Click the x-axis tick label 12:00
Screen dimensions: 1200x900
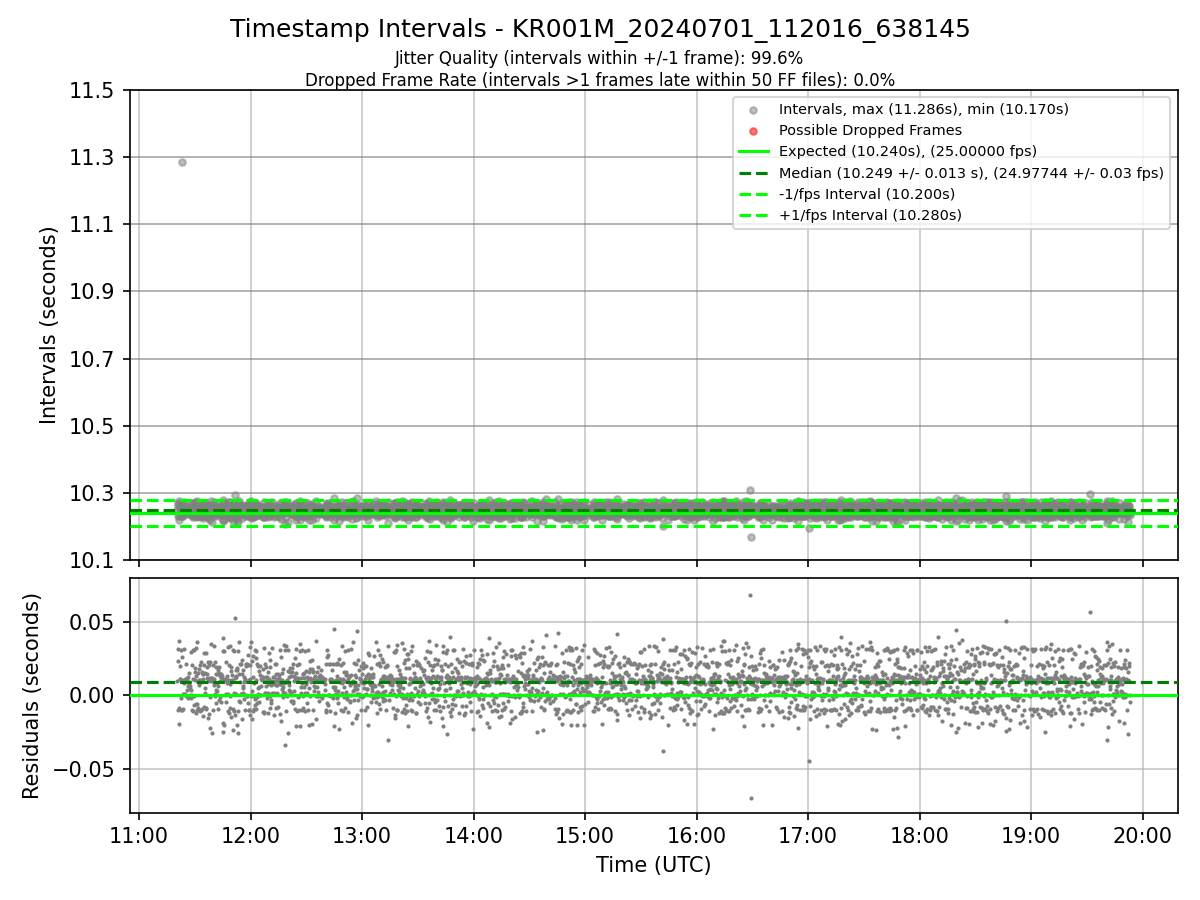tap(250, 835)
